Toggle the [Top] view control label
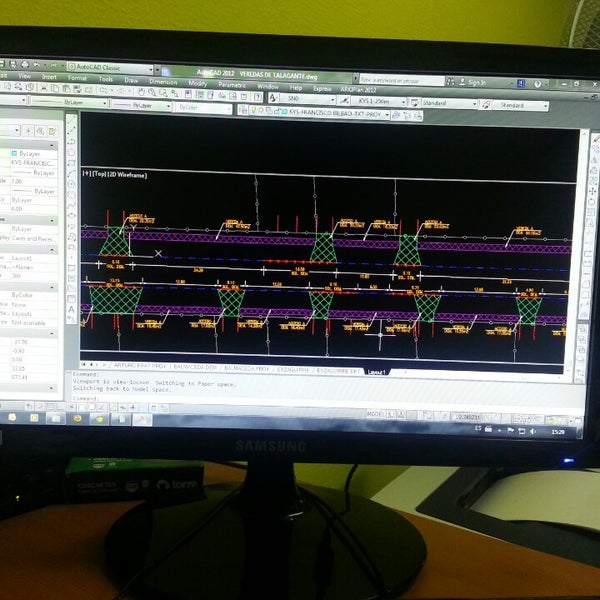The width and height of the screenshot is (600, 600). click(100, 175)
